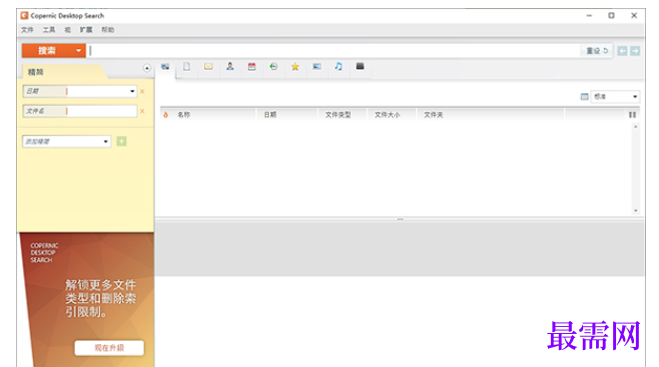Click into the main search query field
Image resolution: width=659 pixels, height=367 pixels.
[334, 51]
